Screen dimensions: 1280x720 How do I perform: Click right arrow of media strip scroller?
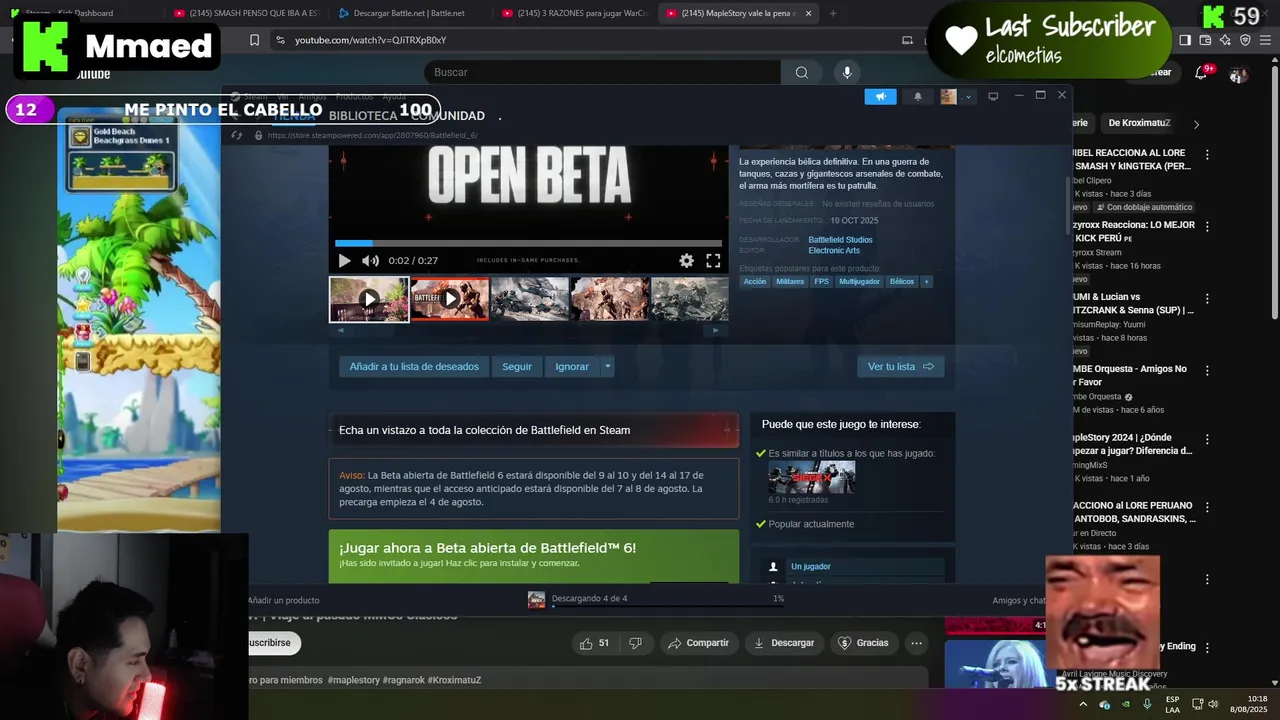coord(715,331)
